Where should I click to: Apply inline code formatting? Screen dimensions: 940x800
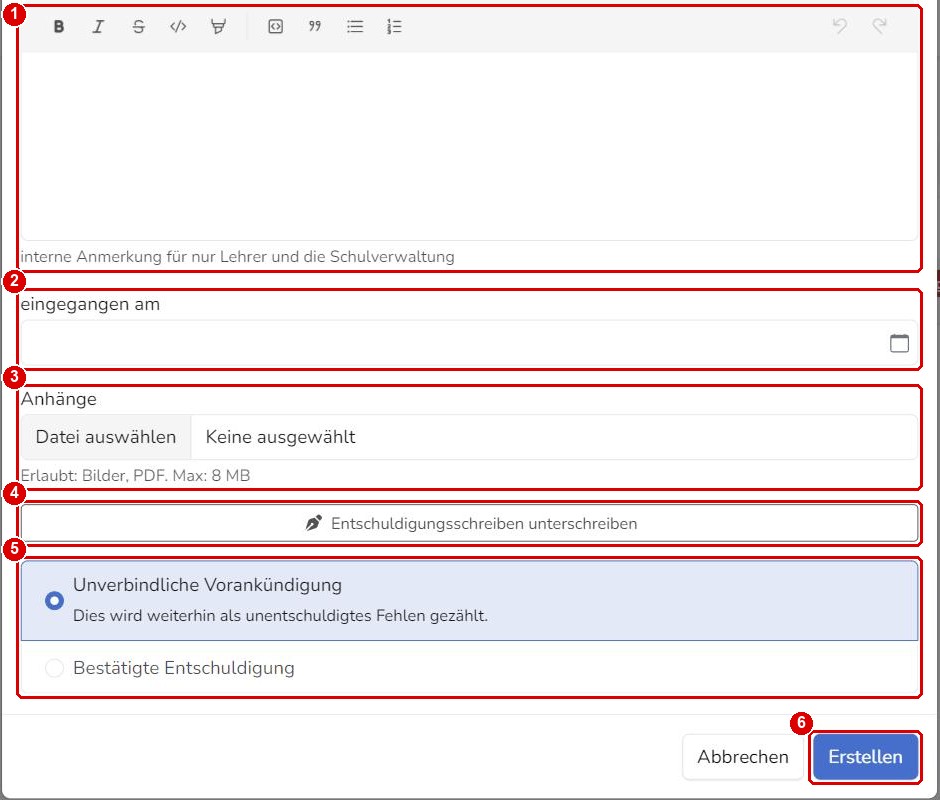[x=178, y=26]
